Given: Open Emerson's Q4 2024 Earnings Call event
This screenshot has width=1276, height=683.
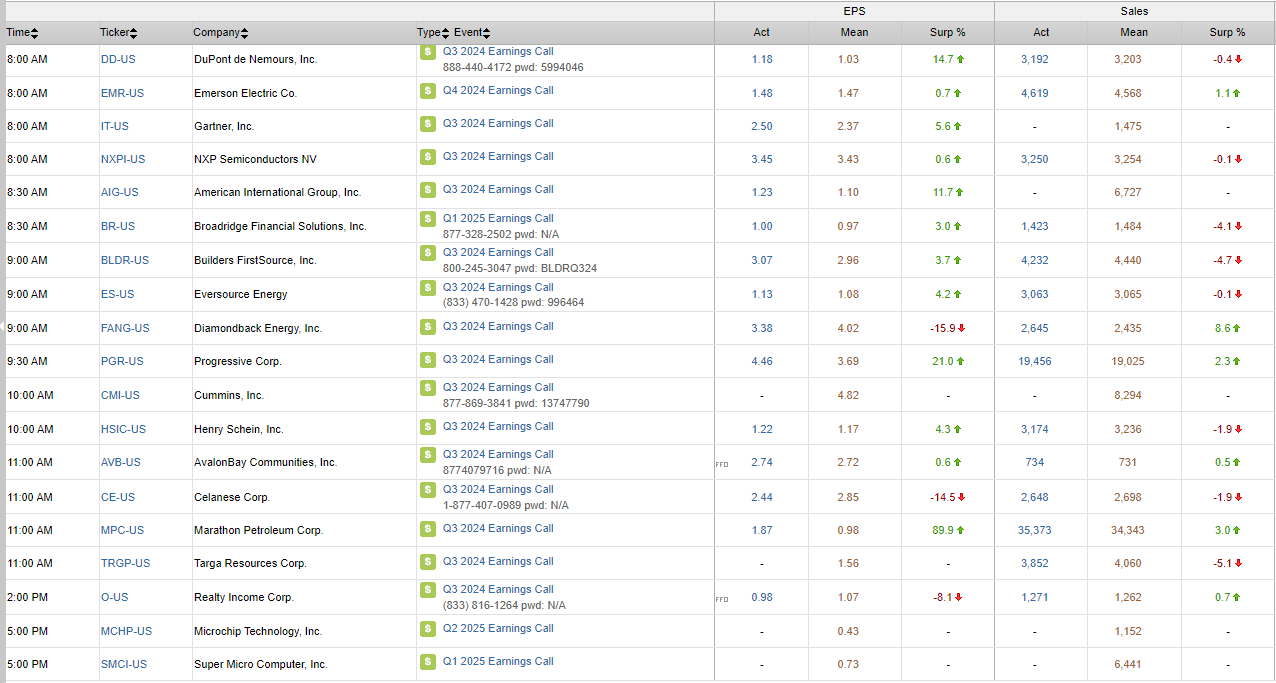Looking at the screenshot, I should click(x=498, y=90).
